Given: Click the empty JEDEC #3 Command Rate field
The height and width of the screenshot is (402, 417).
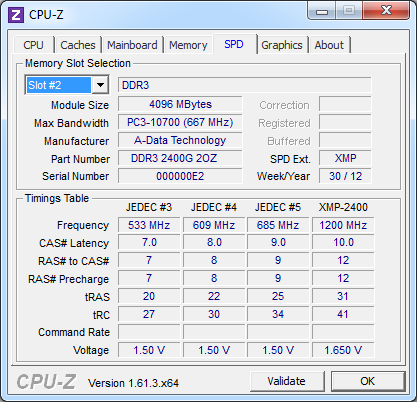Looking at the screenshot, I should tap(149, 332).
